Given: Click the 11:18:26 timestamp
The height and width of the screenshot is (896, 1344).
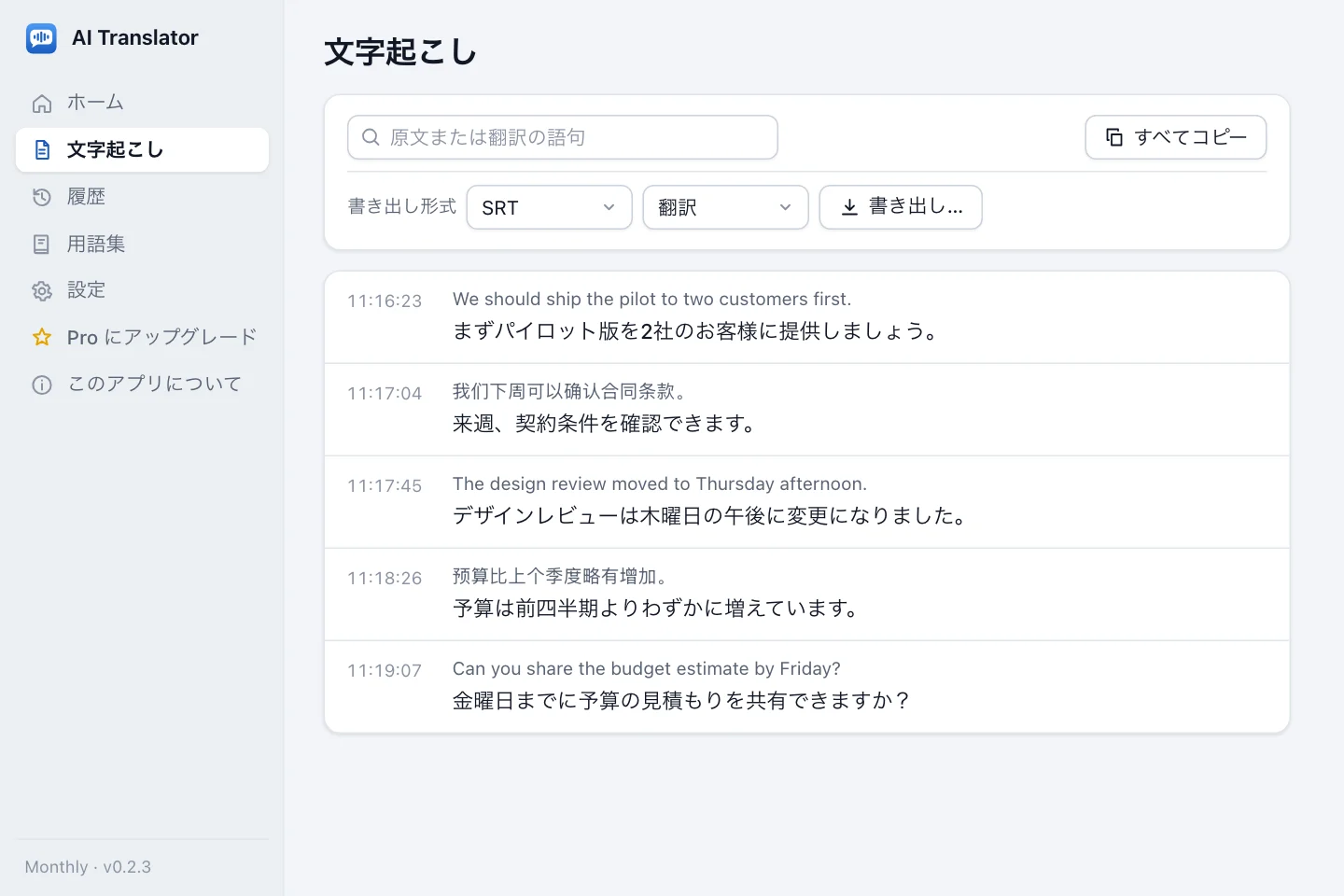Looking at the screenshot, I should (x=385, y=579).
